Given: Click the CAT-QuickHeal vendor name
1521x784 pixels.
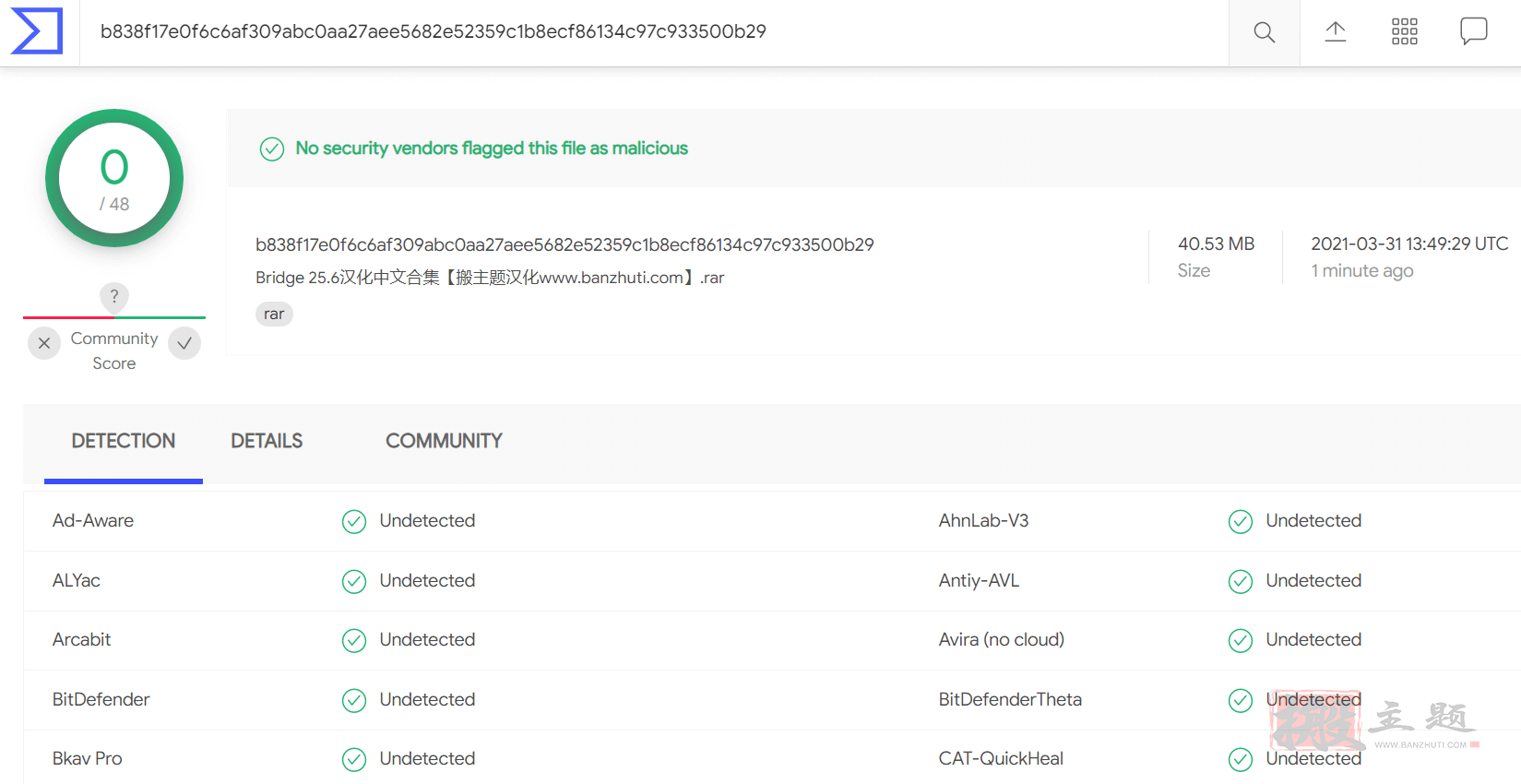Looking at the screenshot, I should tap(1001, 759).
